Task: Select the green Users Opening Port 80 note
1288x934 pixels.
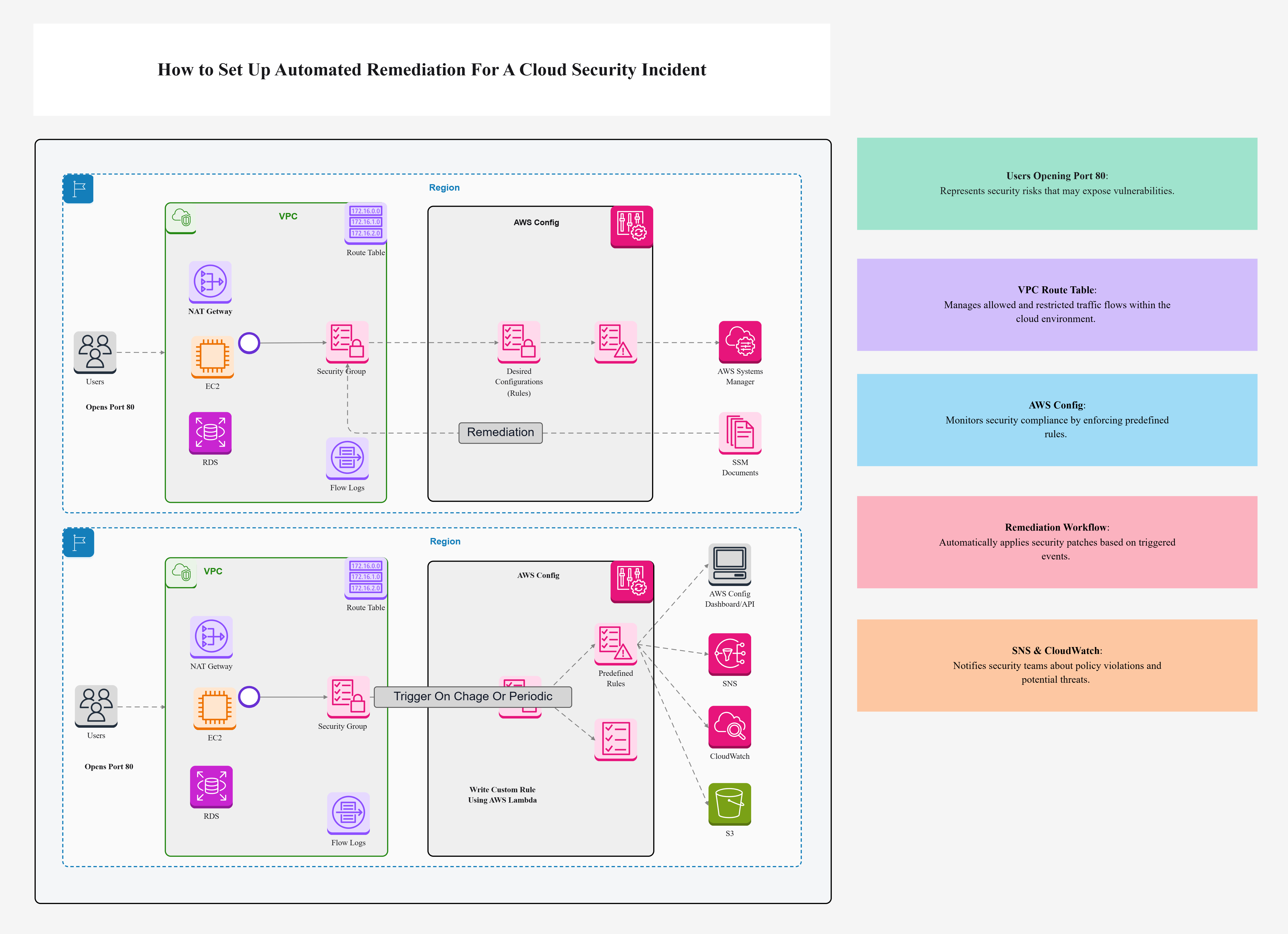Action: 1057,183
